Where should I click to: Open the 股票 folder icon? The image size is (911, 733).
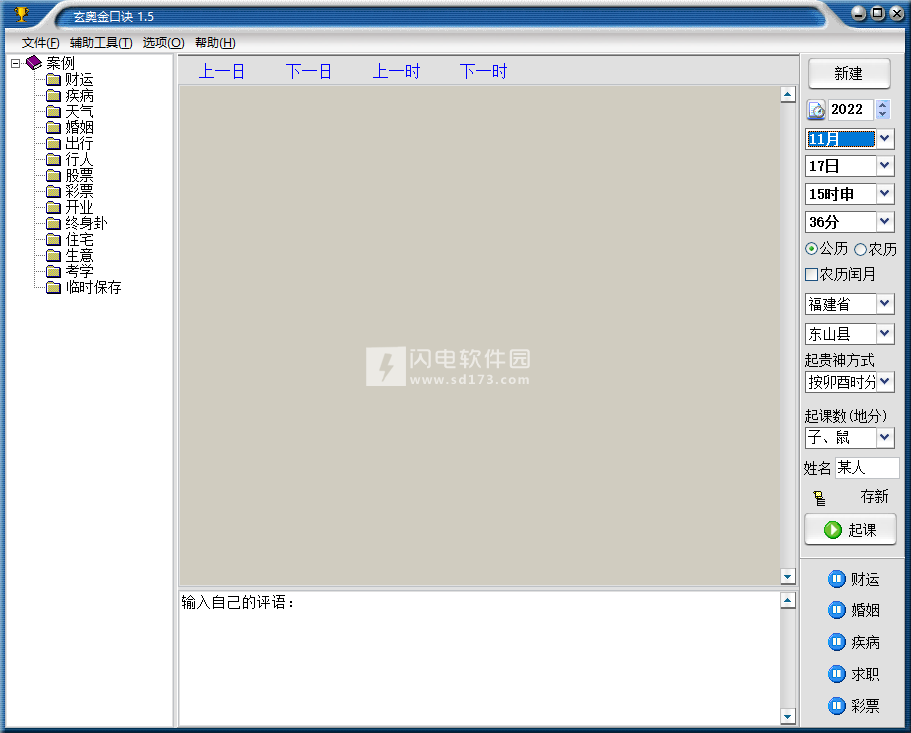[x=53, y=175]
